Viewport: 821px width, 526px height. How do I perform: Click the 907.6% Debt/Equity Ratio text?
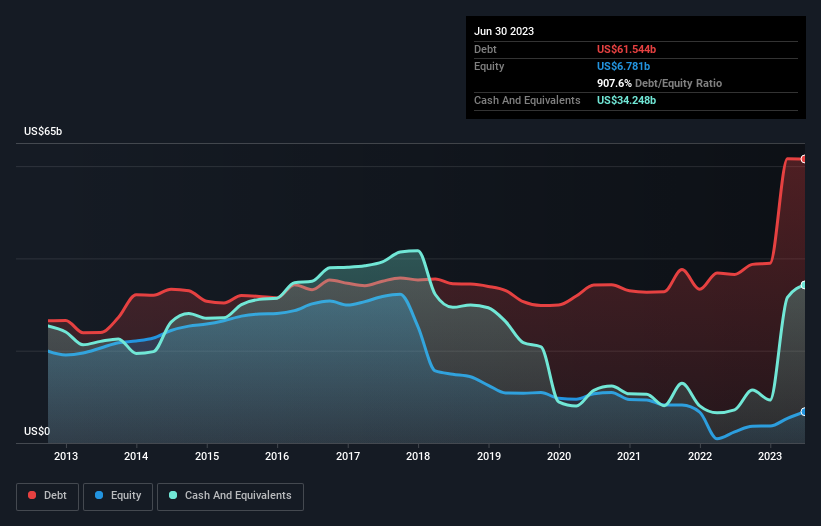(659, 83)
